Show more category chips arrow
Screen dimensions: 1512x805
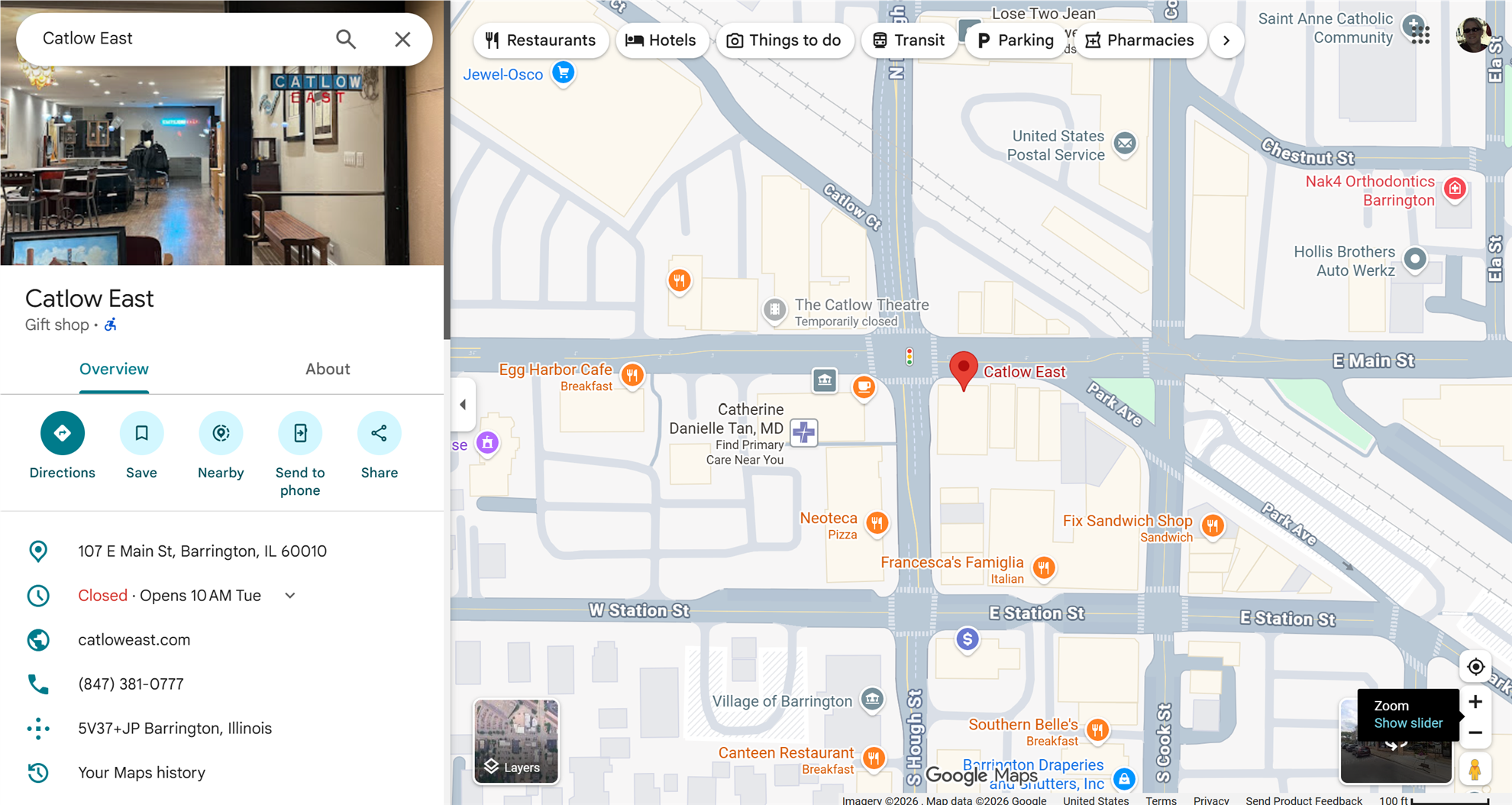click(1226, 40)
